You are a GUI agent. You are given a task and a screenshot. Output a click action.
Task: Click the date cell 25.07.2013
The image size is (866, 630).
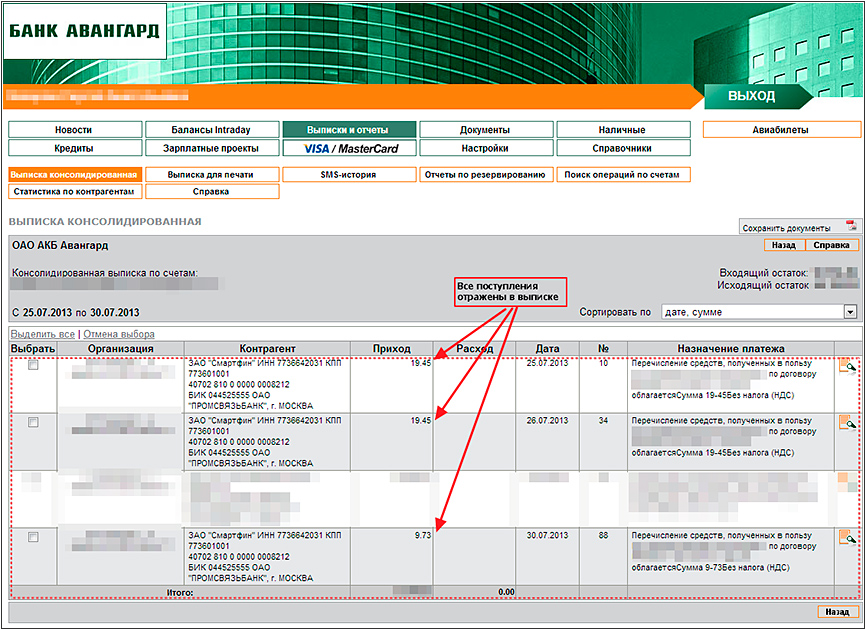(547, 363)
